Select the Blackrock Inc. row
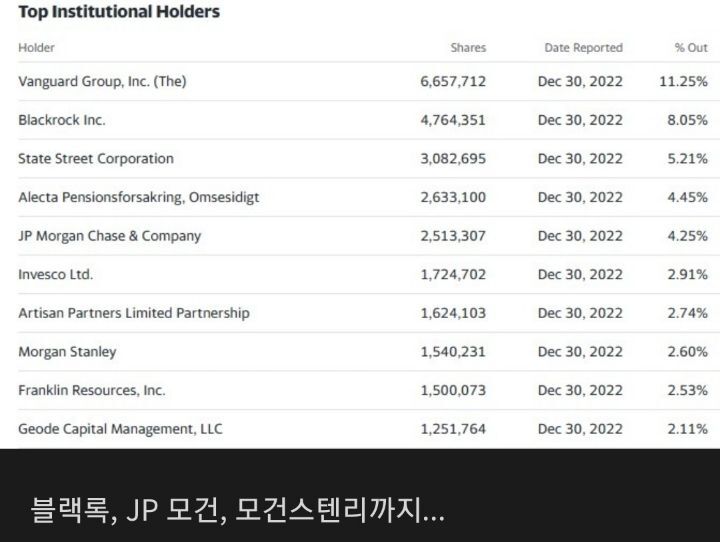720x542 pixels. (363, 120)
